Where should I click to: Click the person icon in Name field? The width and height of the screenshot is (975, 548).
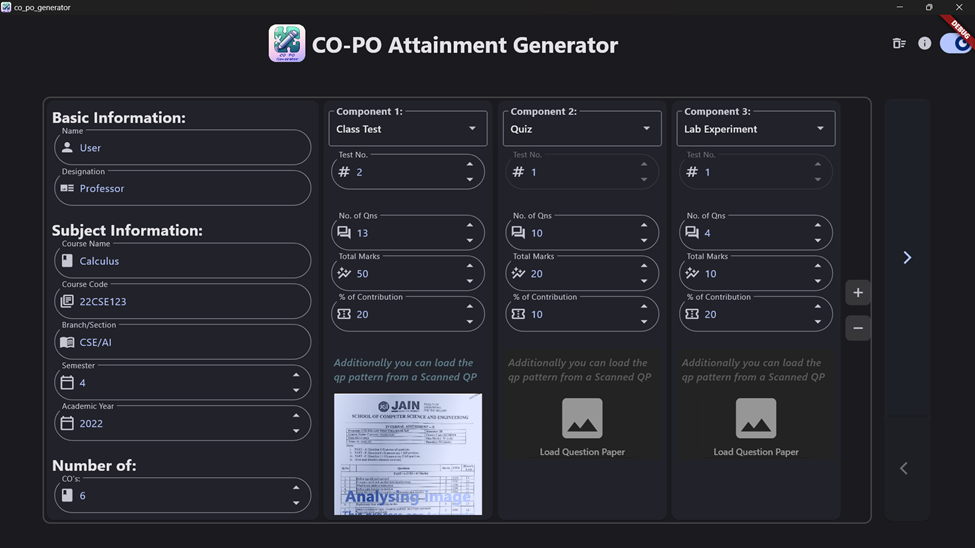click(x=67, y=147)
